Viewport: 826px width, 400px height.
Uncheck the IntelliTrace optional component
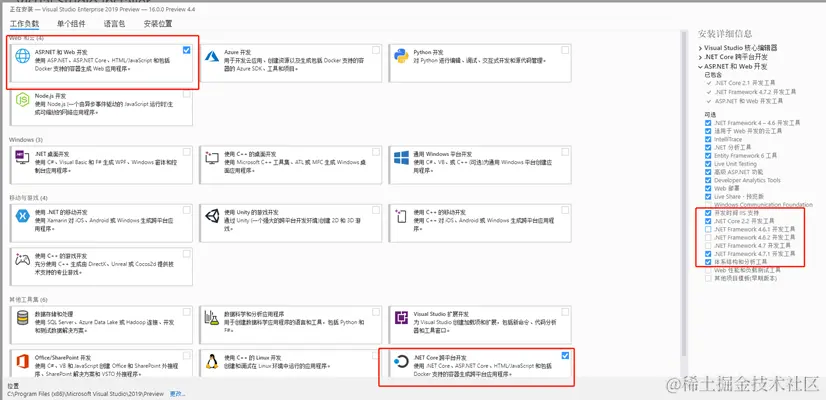(x=708, y=139)
